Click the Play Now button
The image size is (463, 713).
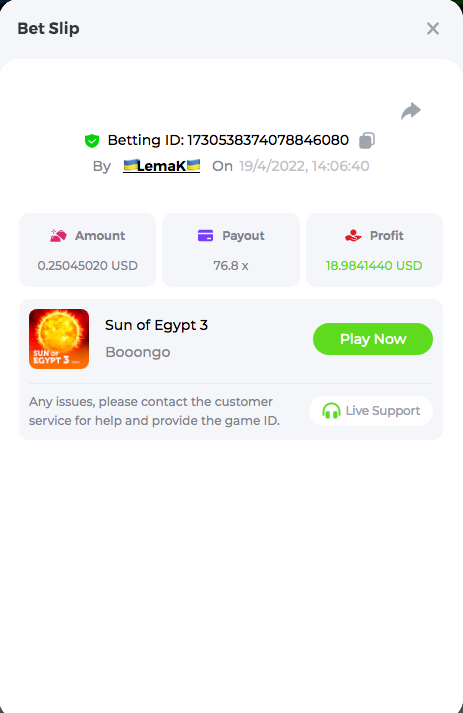pyautogui.click(x=373, y=339)
